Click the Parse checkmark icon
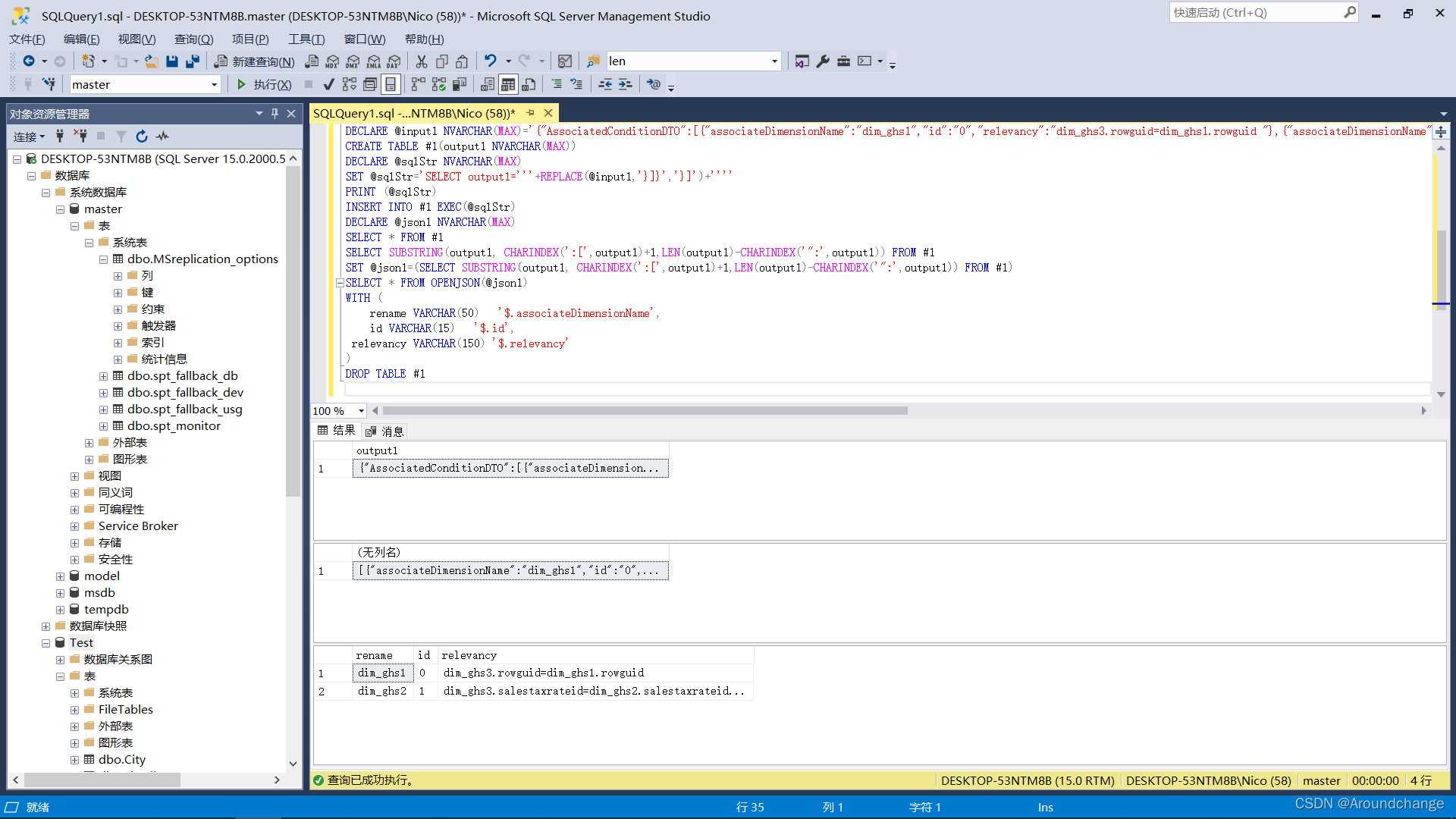This screenshot has height=819, width=1456. tap(328, 84)
